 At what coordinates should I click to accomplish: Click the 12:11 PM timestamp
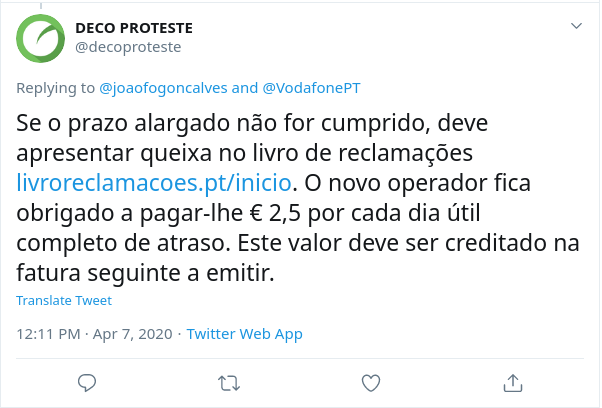tap(48, 334)
